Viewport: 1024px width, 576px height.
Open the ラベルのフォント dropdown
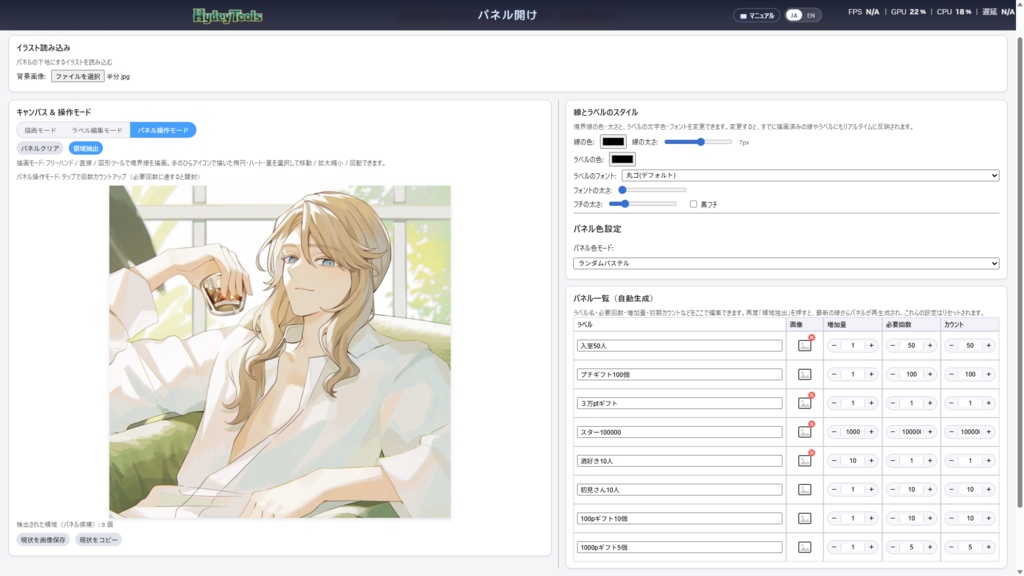pos(810,175)
